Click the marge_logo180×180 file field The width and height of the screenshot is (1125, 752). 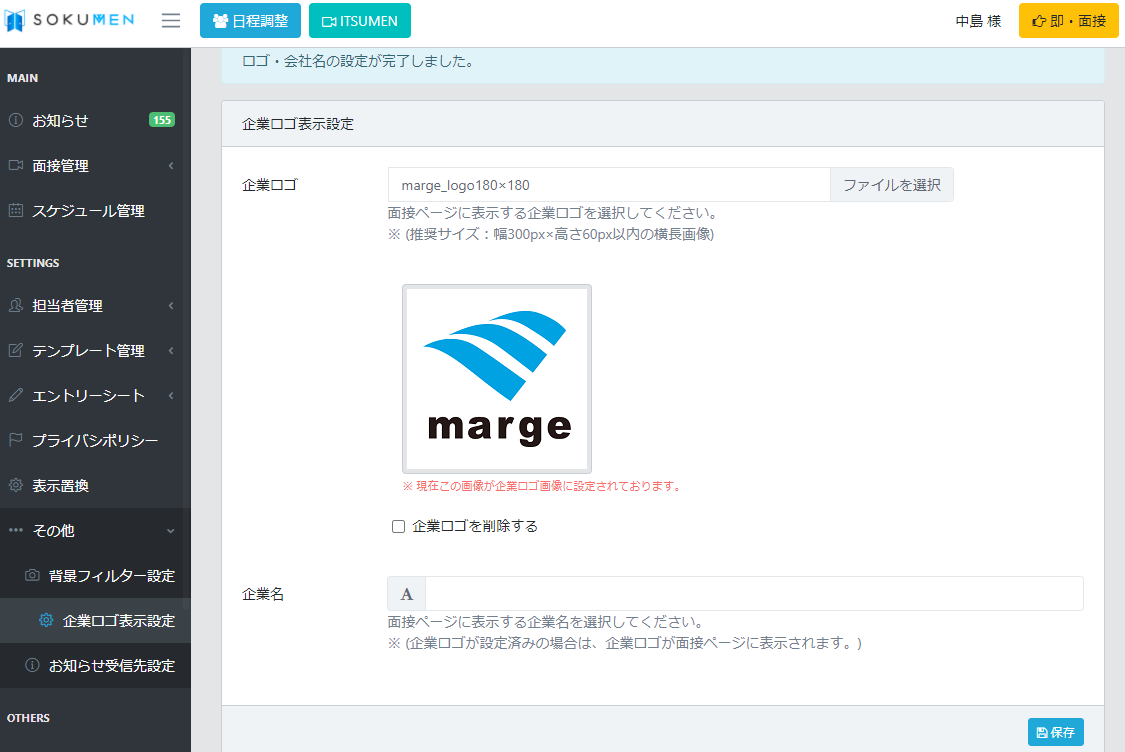click(x=609, y=185)
